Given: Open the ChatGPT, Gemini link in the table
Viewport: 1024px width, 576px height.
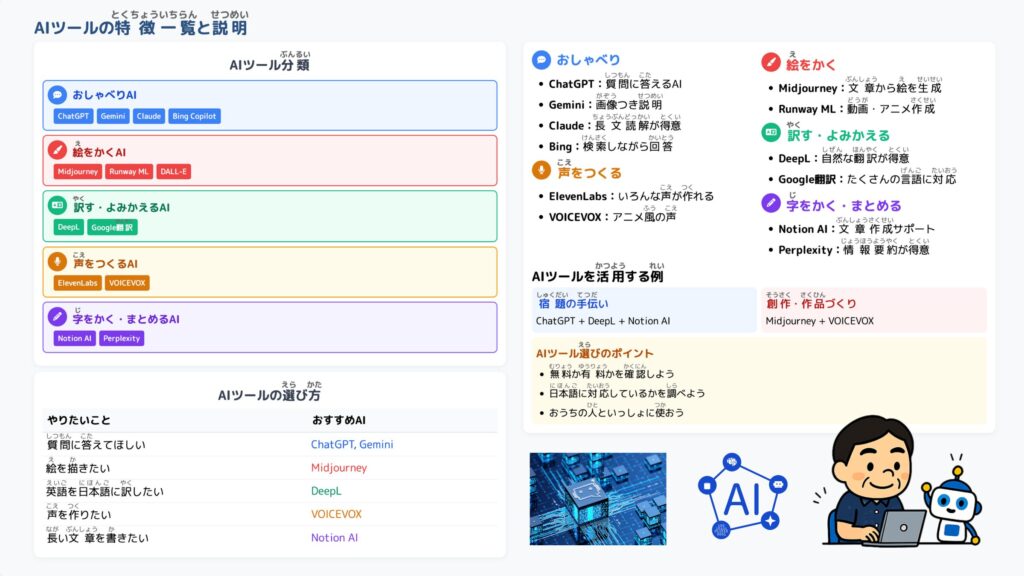Looking at the screenshot, I should (x=352, y=444).
